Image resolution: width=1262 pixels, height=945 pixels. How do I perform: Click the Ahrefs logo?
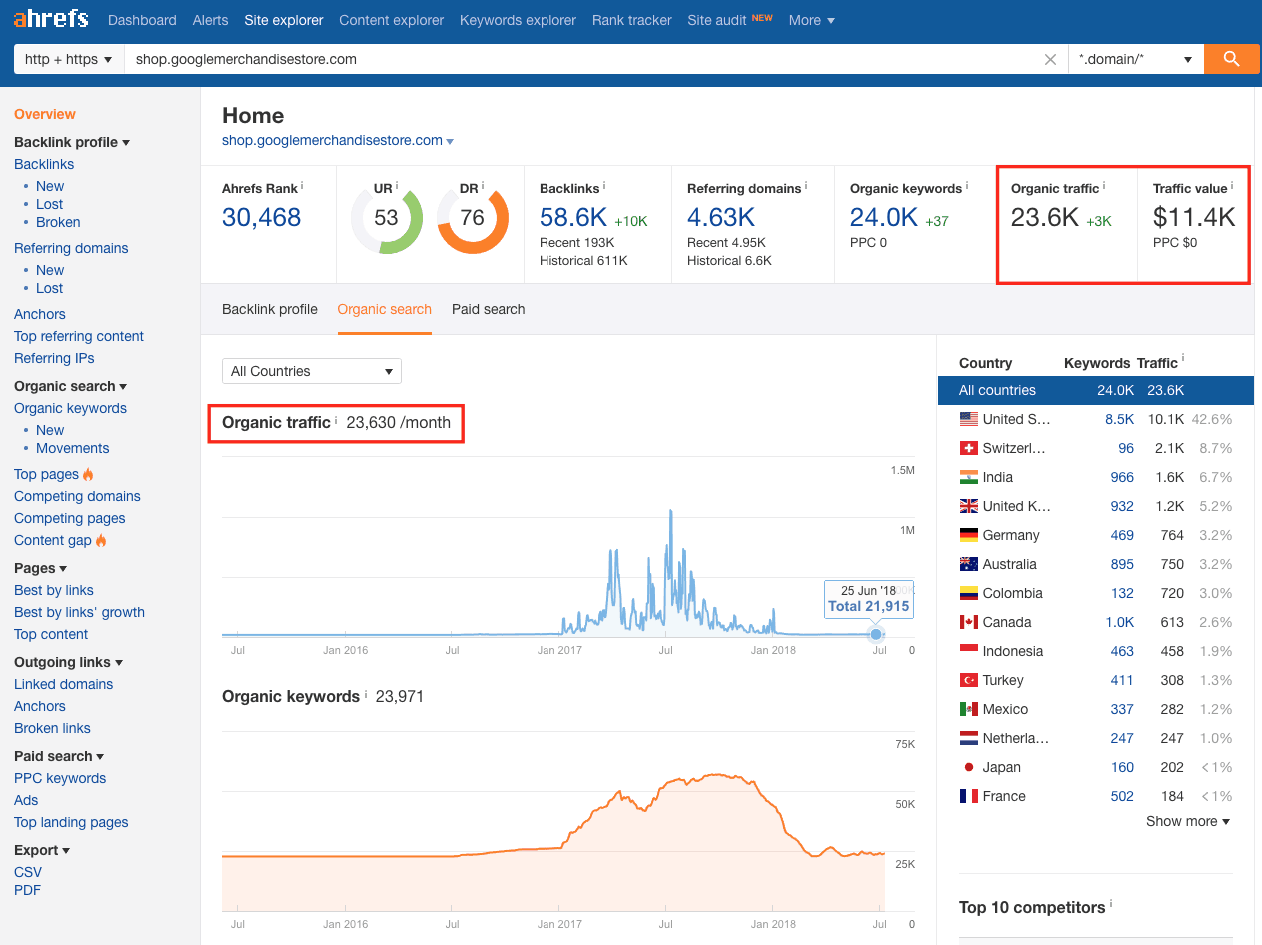click(x=51, y=20)
